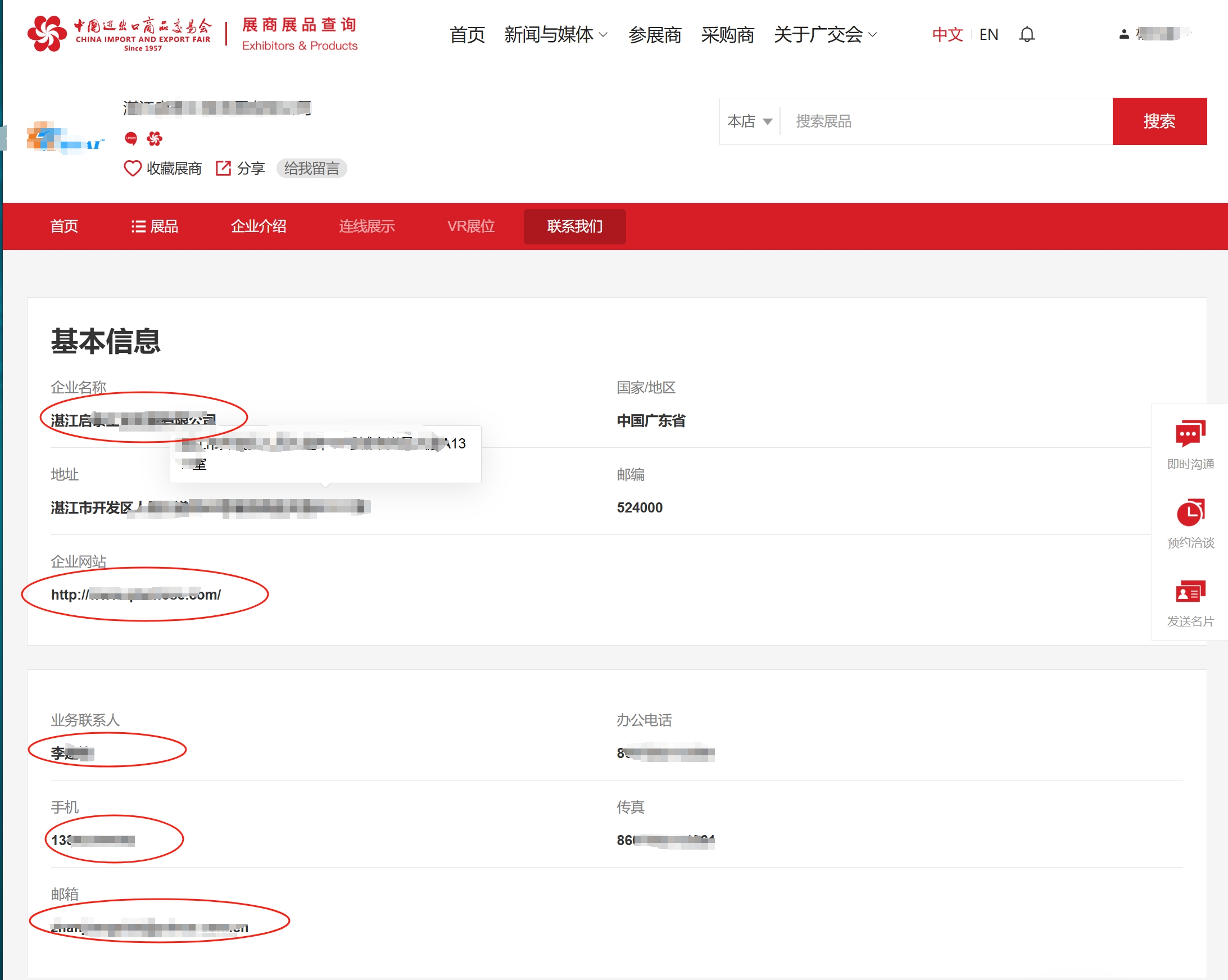
Task: Click the share icon
Action: pos(223,169)
